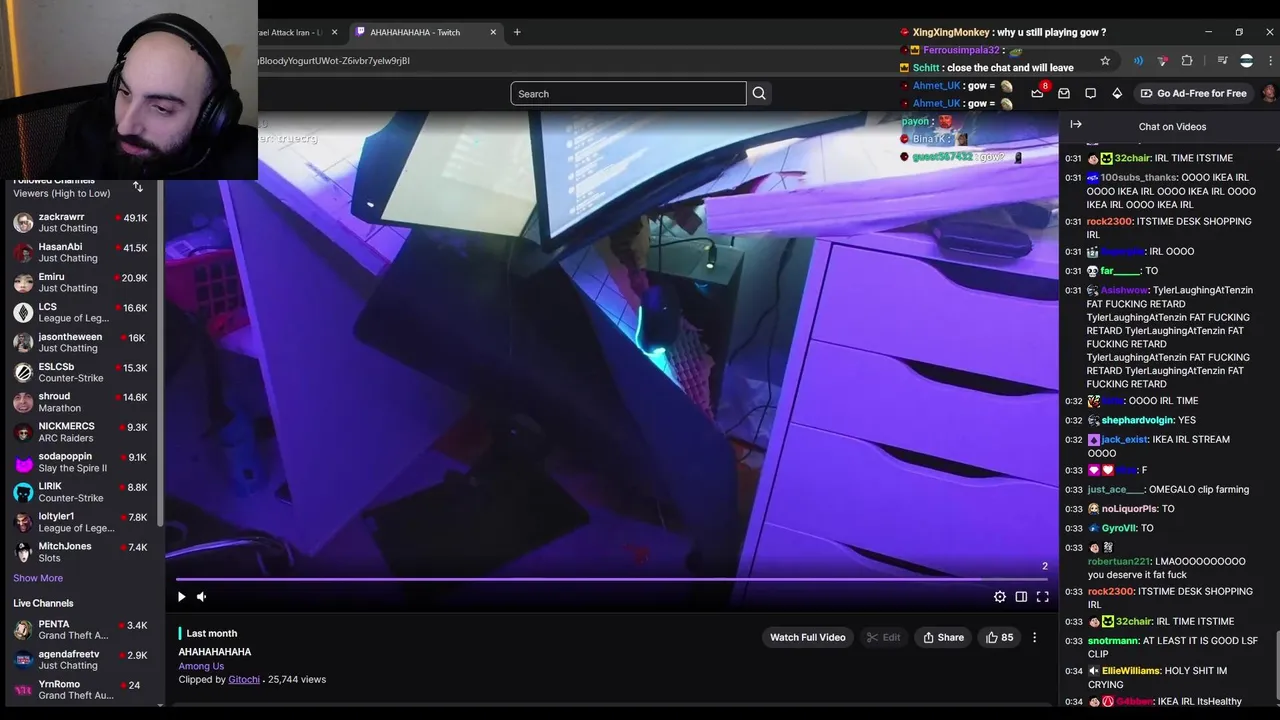Play the clip with the play button
Screen dimensions: 1280x720
tap(181, 597)
